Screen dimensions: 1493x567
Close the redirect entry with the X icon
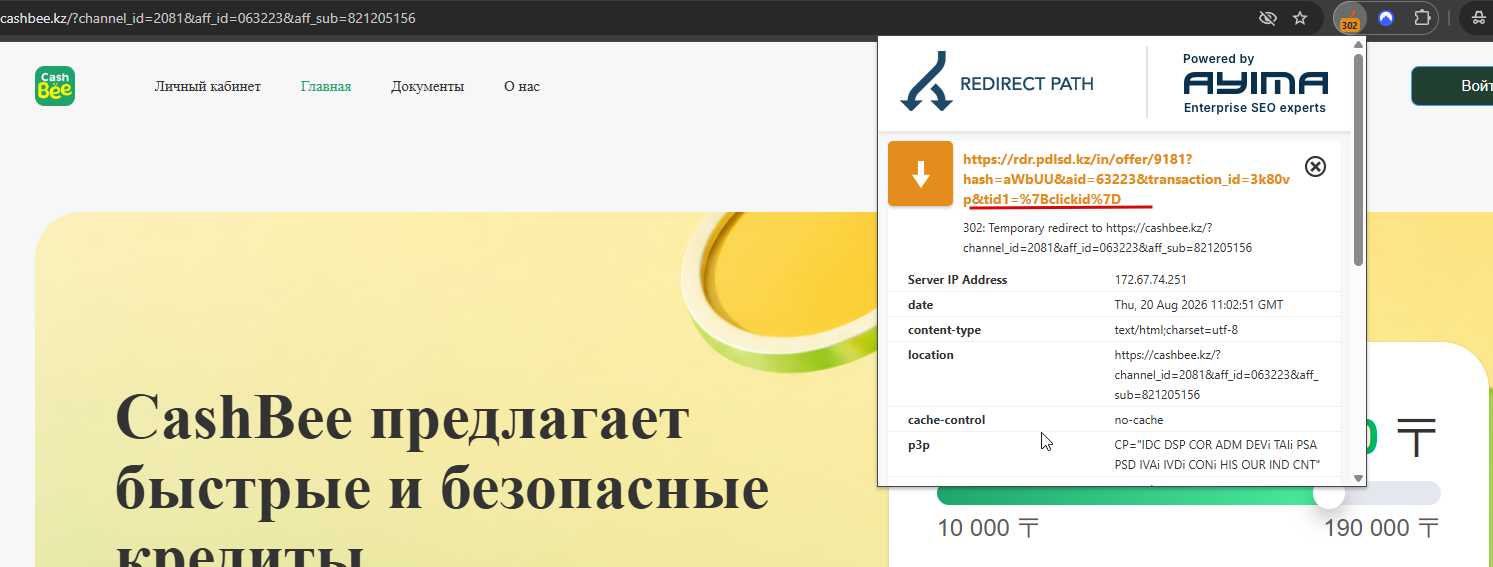1316,167
